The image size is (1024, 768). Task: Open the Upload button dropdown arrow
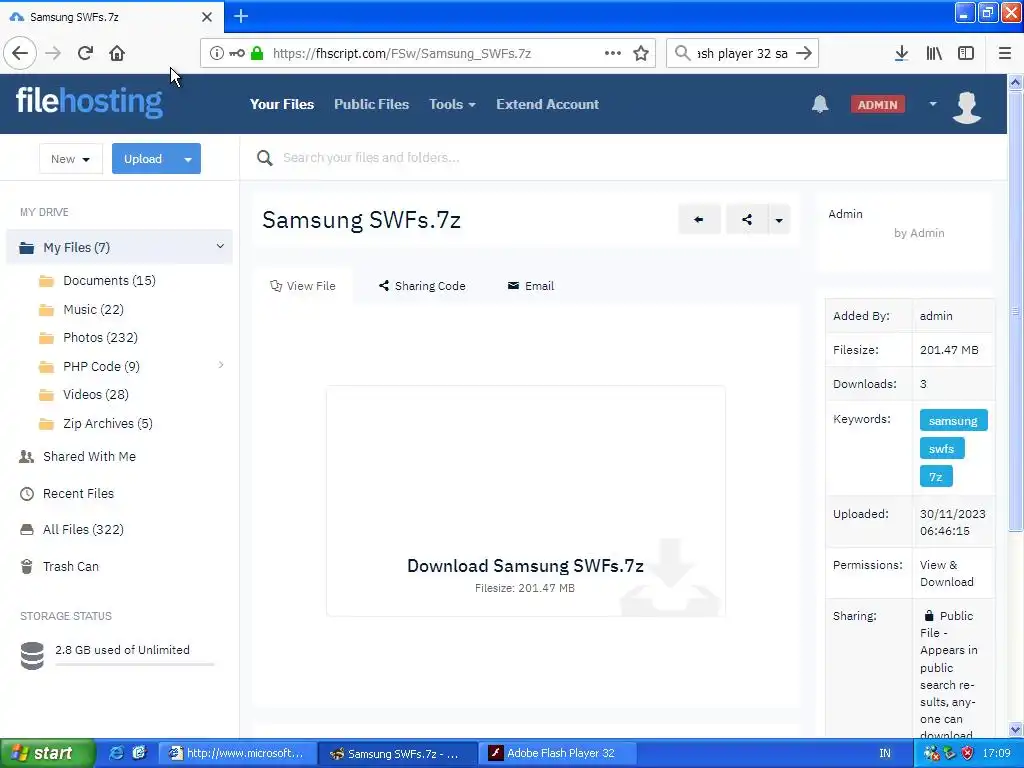point(188,159)
